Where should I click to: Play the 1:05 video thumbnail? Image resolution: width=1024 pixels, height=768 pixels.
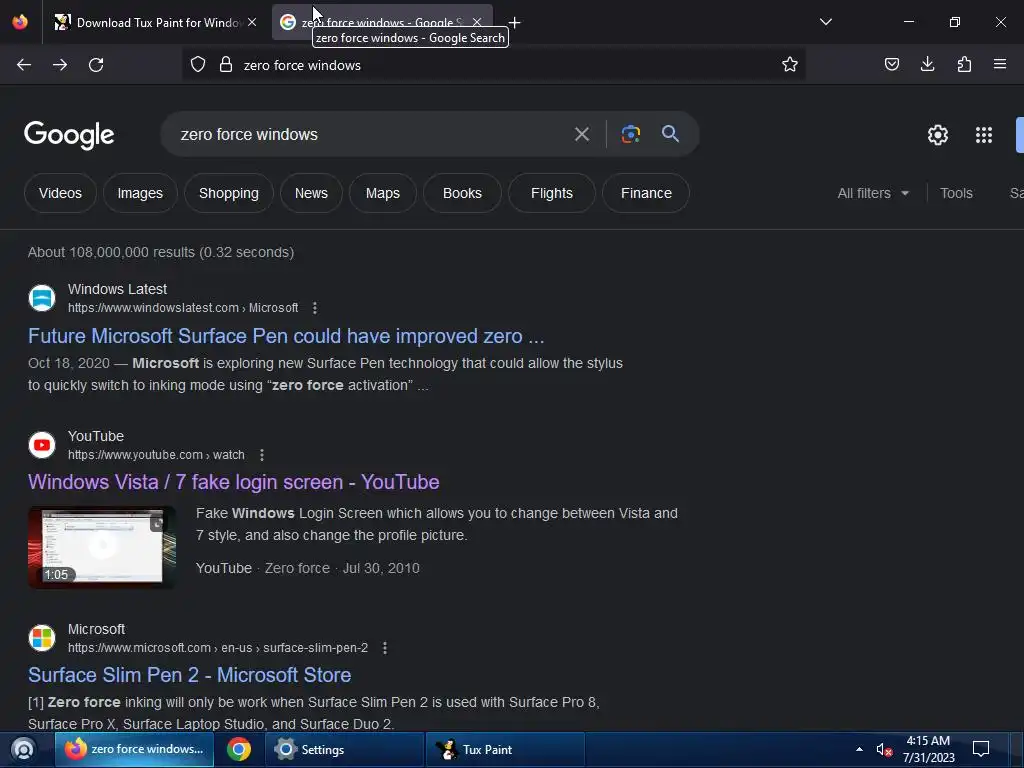[102, 547]
